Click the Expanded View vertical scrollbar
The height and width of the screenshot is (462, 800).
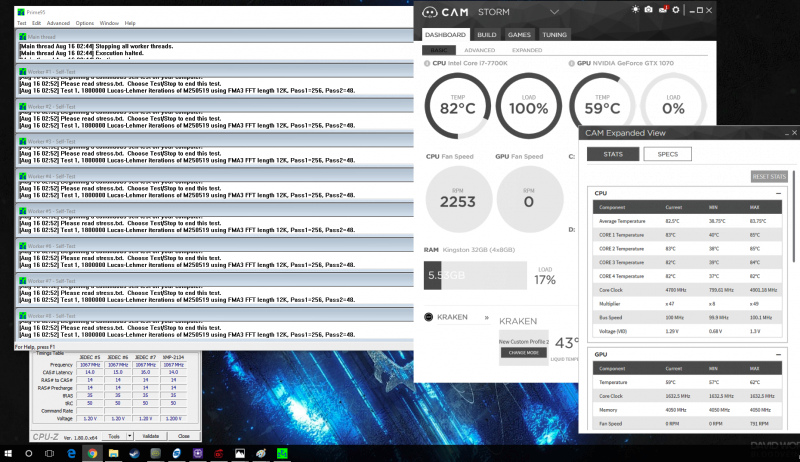coord(793,217)
